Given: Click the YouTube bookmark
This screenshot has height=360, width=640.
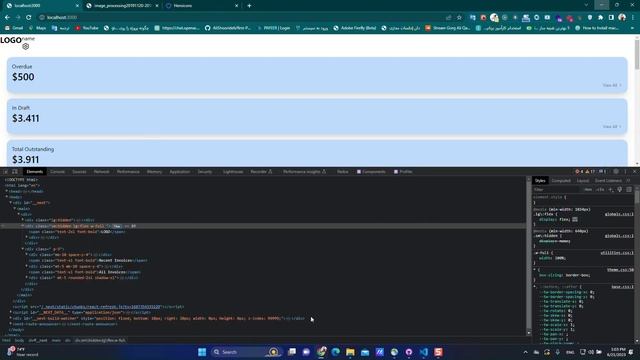Looking at the screenshot, I should coord(87,28).
